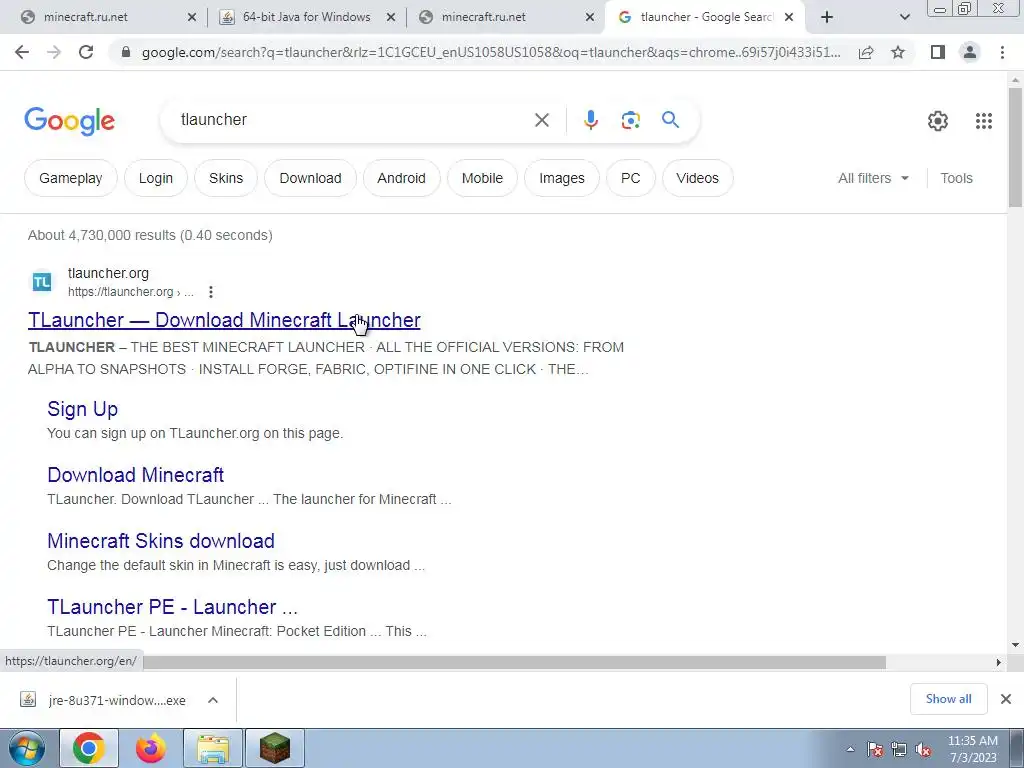Viewport: 1024px width, 768px height.
Task: Reload the Google search page
Action: (86, 52)
